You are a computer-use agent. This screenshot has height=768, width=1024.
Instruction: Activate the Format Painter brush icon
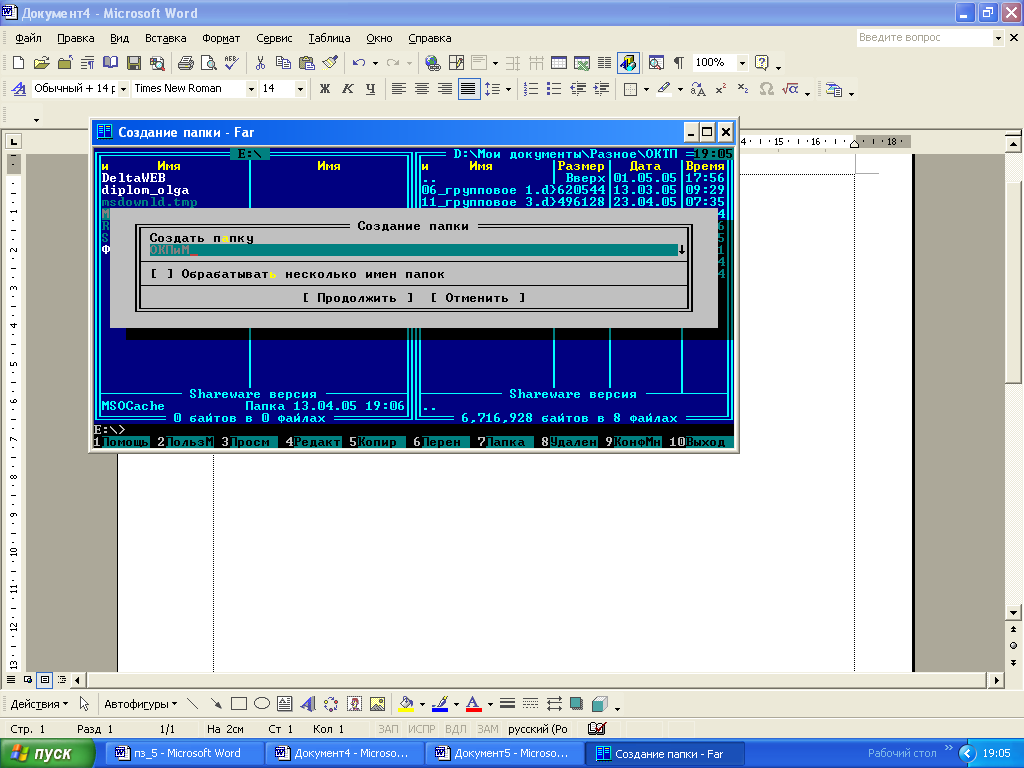[330, 63]
